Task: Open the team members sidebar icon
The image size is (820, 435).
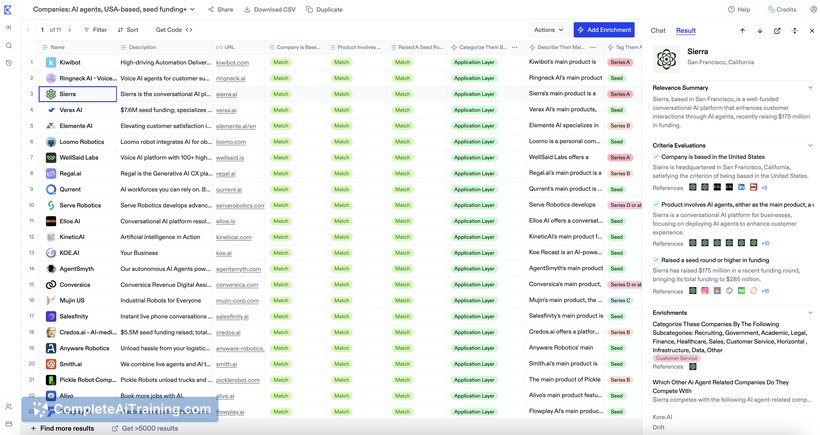Action: [8, 406]
